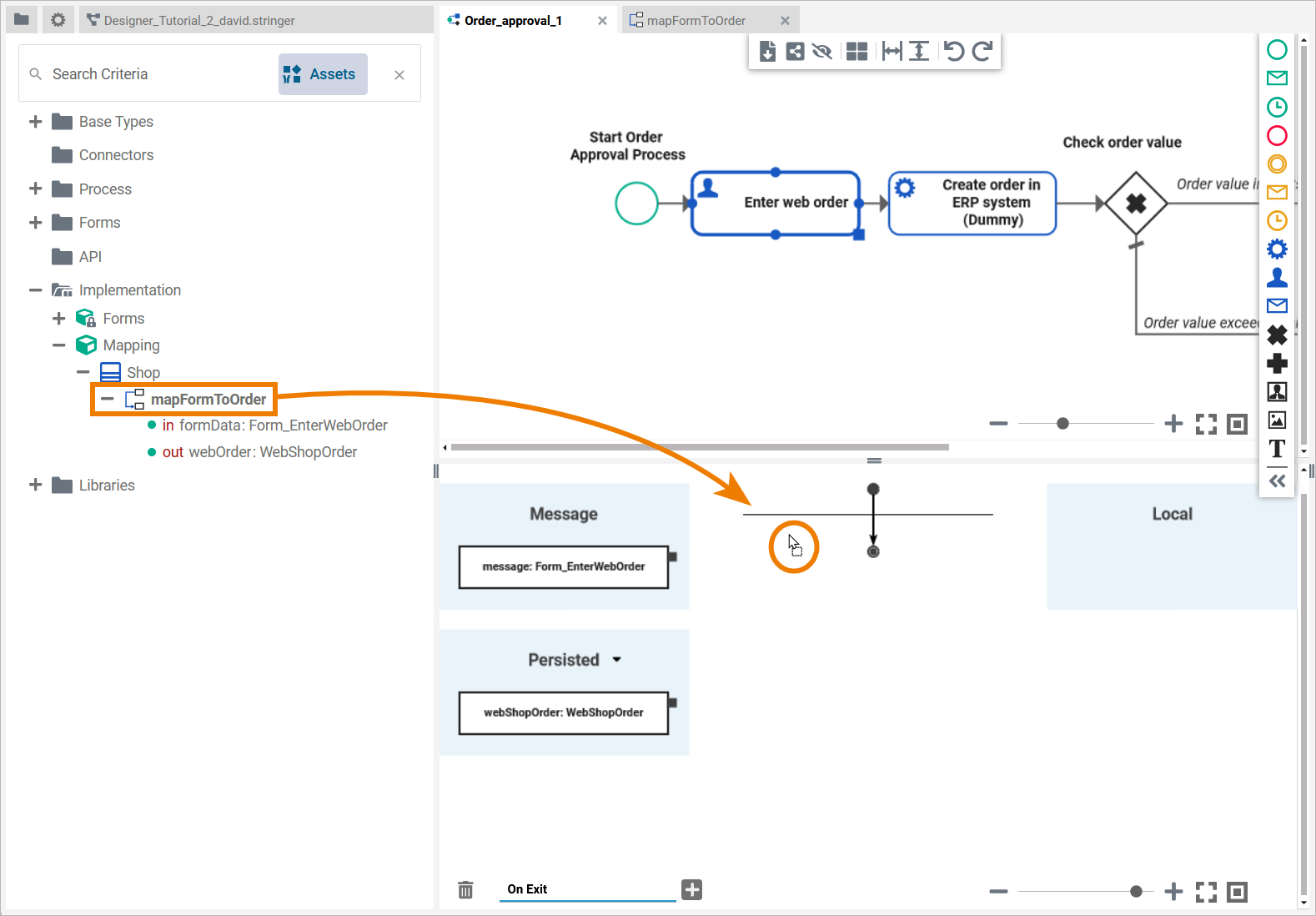Screen dimensions: 1316x916
Task: Zoom in on the upper diagram with plus
Action: pyautogui.click(x=1173, y=424)
